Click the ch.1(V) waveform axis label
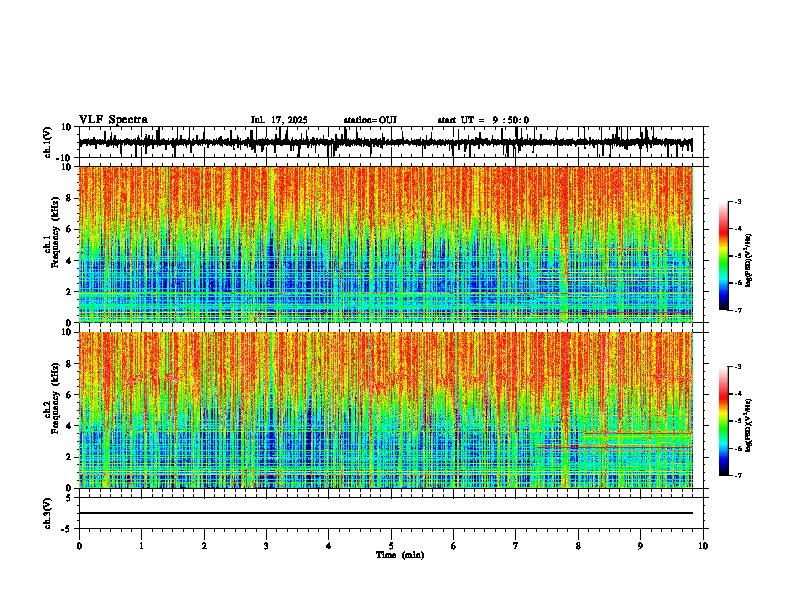 (48, 142)
